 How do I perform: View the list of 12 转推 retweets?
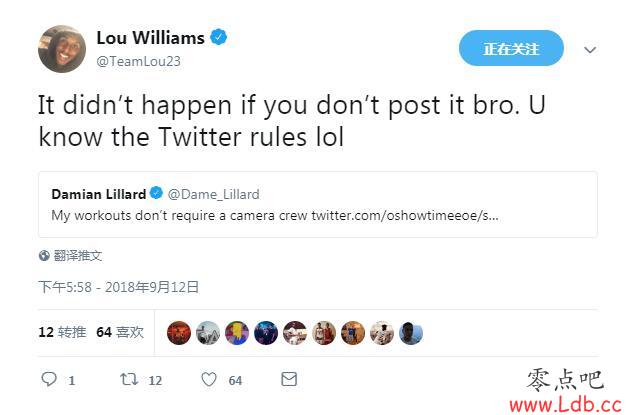(x=62, y=332)
